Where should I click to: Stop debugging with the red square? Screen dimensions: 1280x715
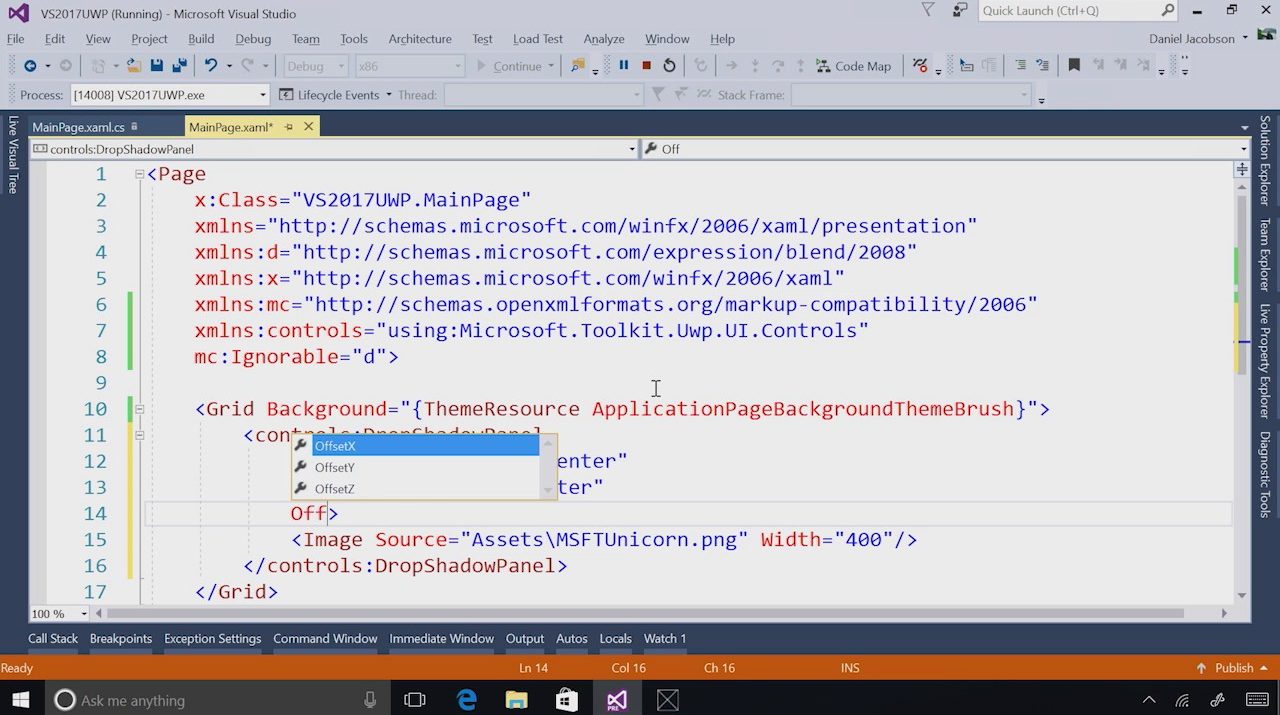tap(647, 66)
